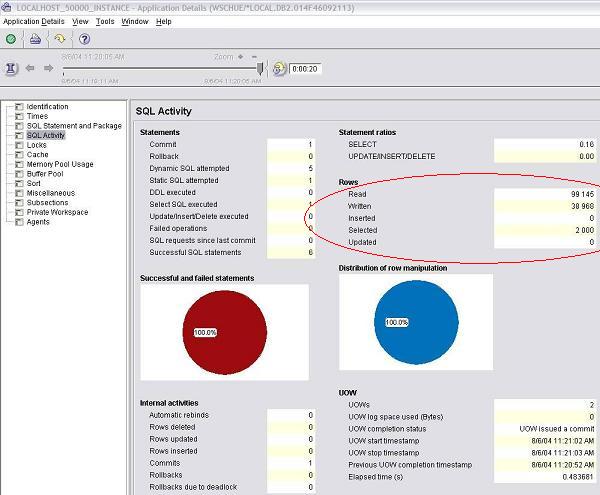
Task: Select Buffer Pool in the navigation tree
Action: click(44, 174)
